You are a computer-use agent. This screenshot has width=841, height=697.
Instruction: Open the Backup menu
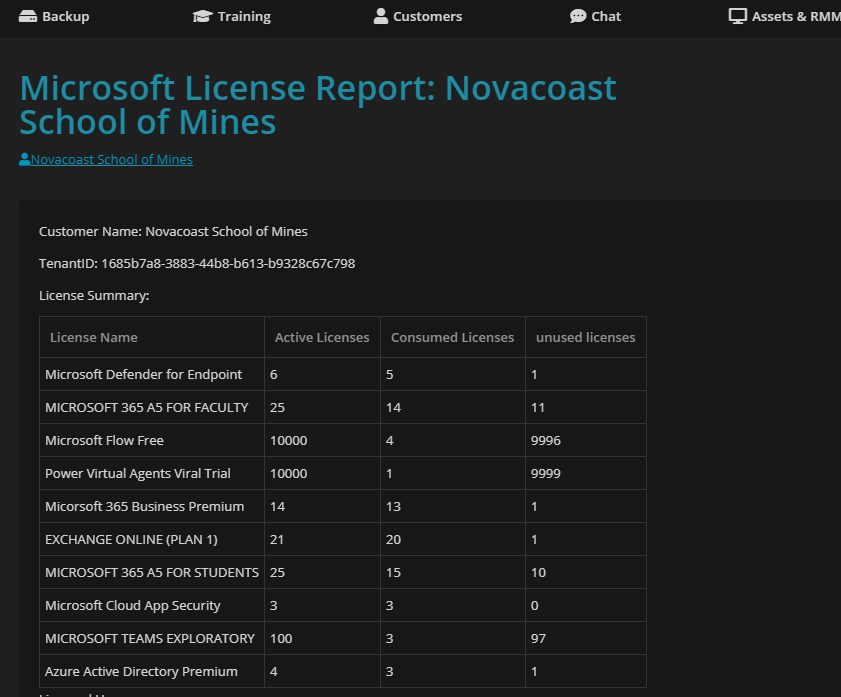click(x=65, y=16)
